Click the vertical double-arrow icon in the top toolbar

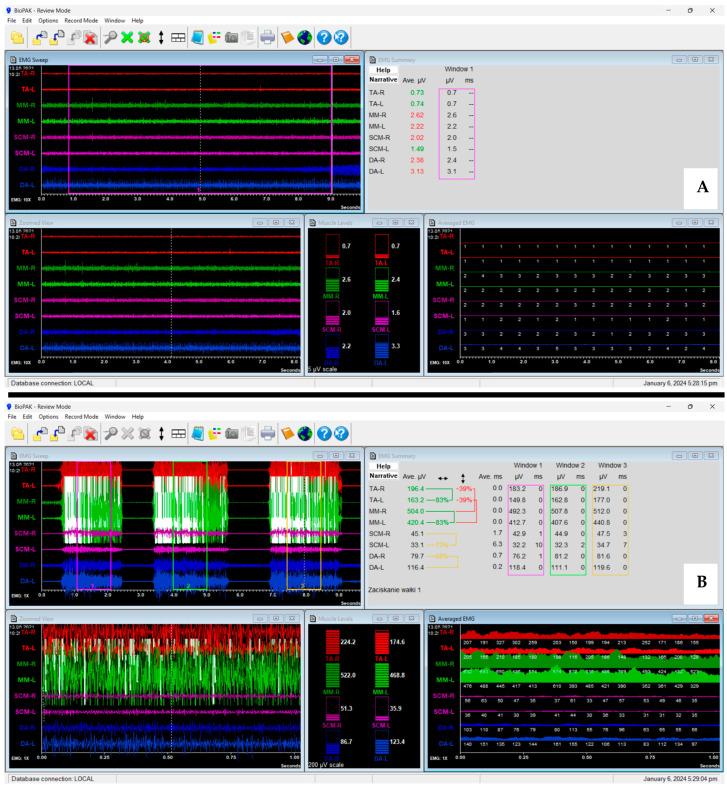click(161, 38)
